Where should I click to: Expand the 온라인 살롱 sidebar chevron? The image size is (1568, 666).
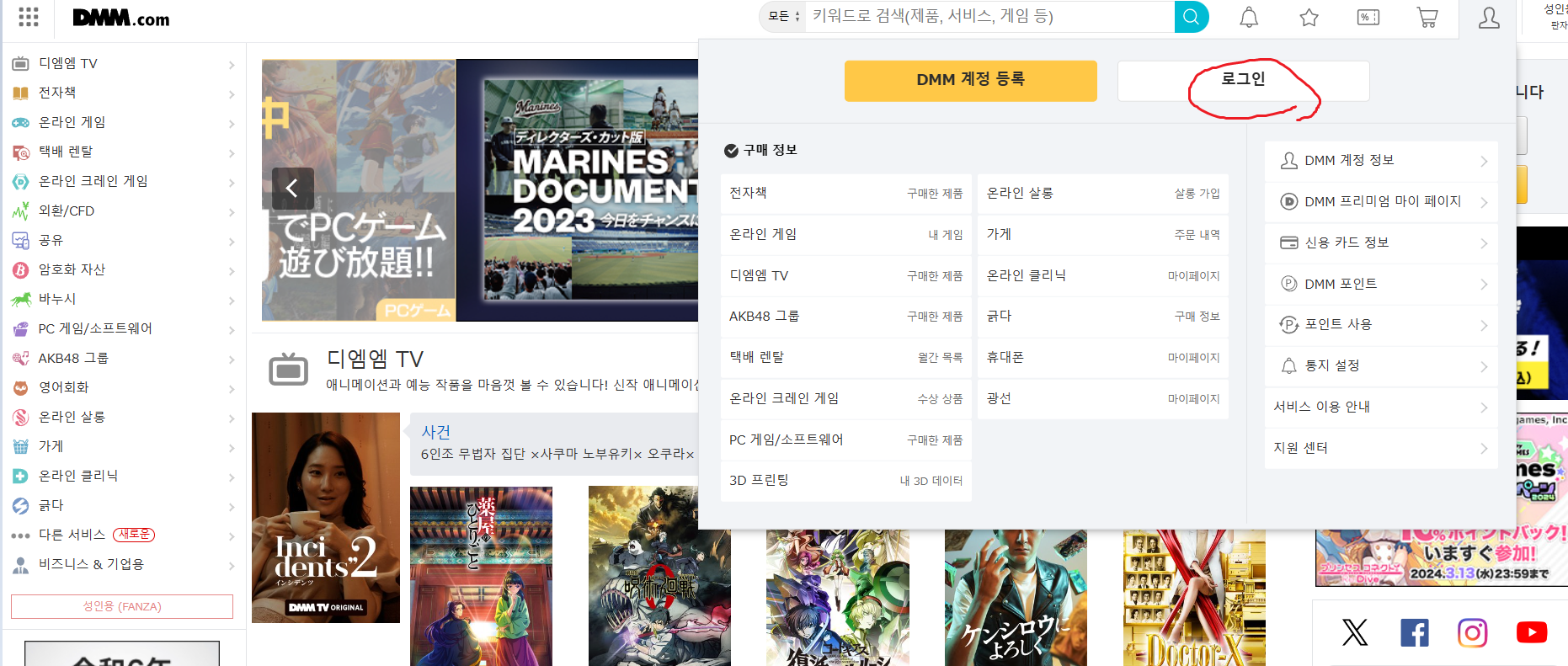point(231,418)
